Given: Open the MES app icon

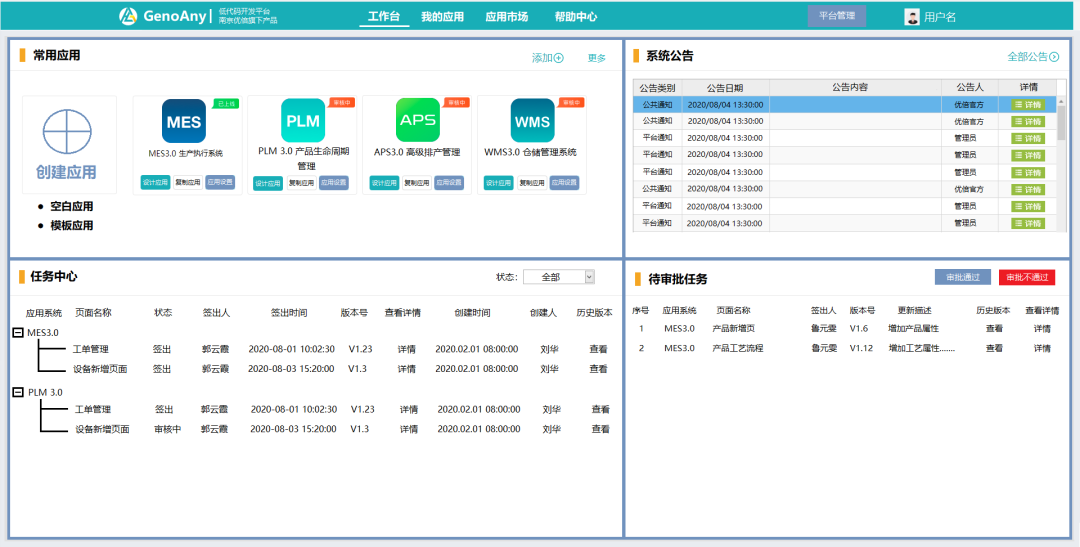Looking at the screenshot, I should [184, 122].
